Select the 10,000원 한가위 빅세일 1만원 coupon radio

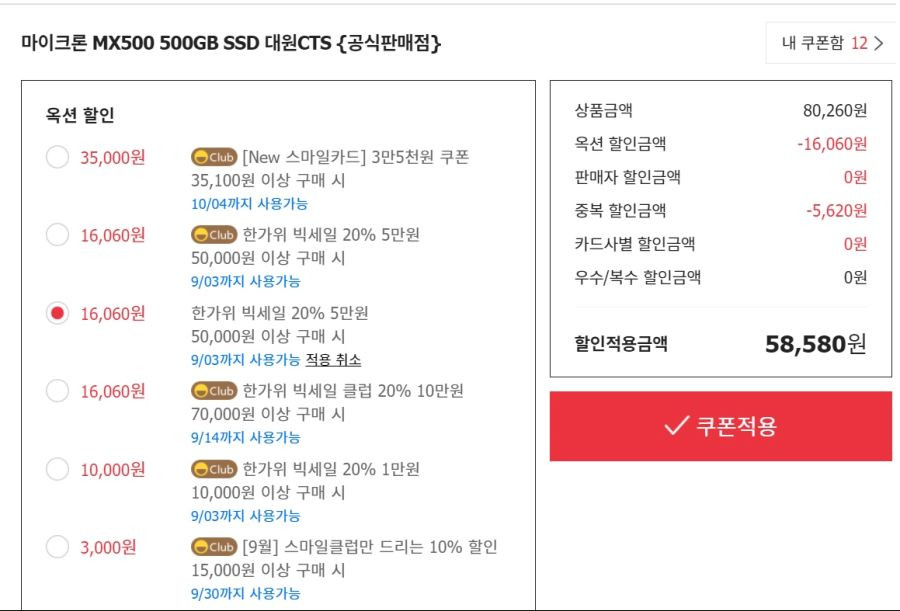point(57,469)
